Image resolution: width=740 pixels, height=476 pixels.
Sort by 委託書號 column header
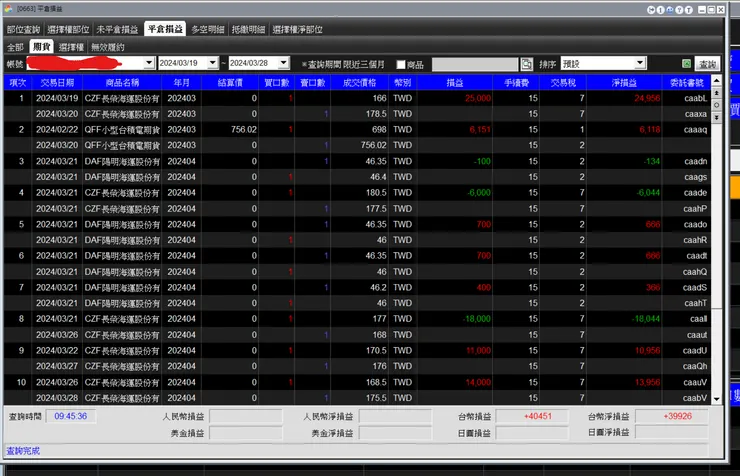(687, 83)
